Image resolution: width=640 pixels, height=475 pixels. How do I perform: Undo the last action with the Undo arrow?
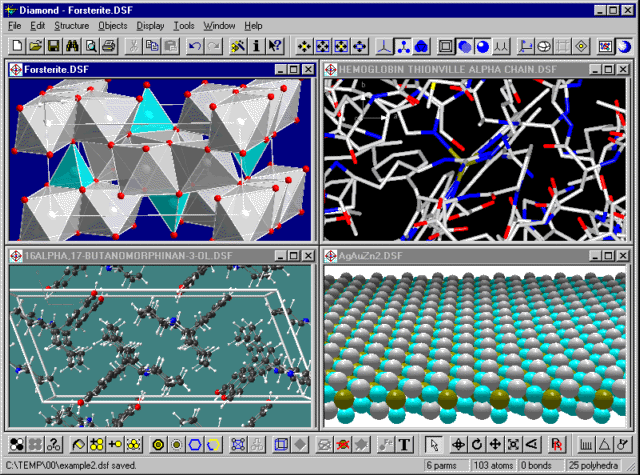[x=194, y=46]
